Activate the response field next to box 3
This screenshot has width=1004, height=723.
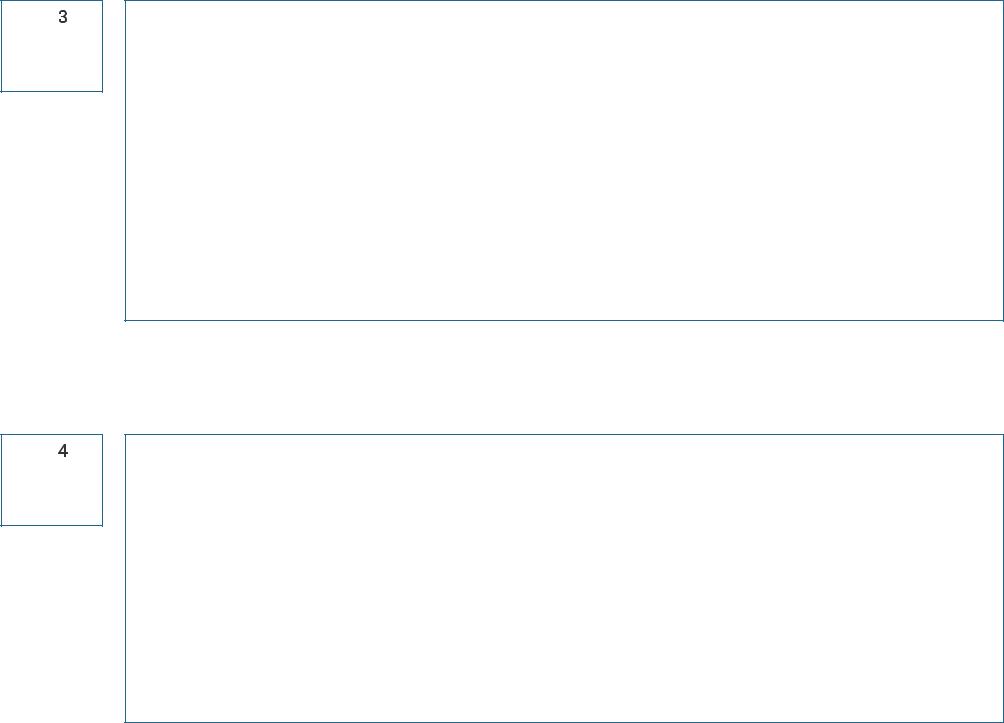tap(564, 160)
